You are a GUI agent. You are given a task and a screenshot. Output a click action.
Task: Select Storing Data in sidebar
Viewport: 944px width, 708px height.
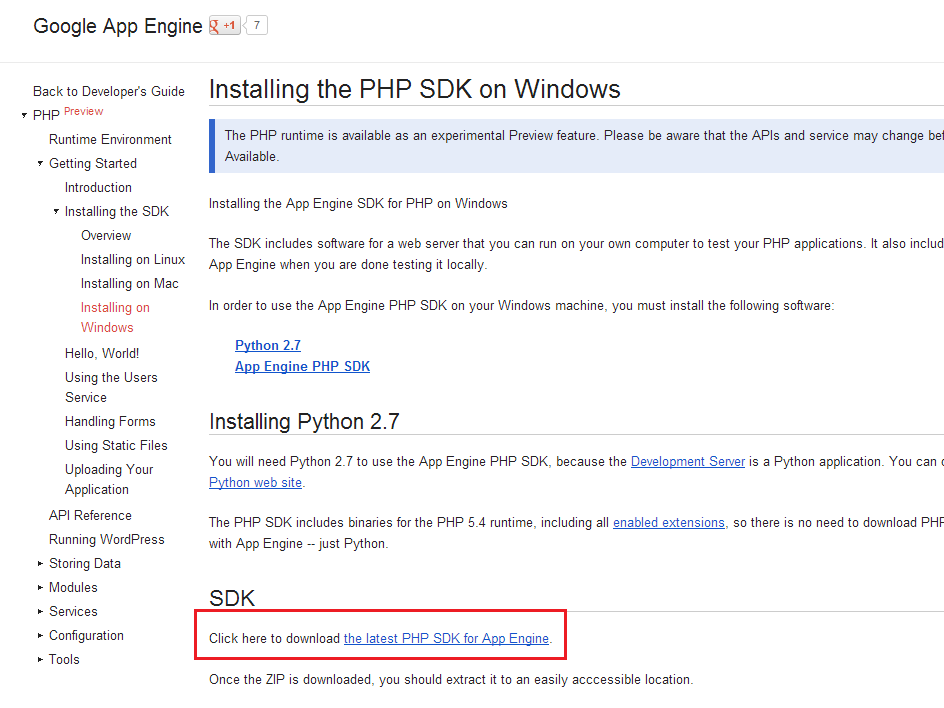[85, 564]
